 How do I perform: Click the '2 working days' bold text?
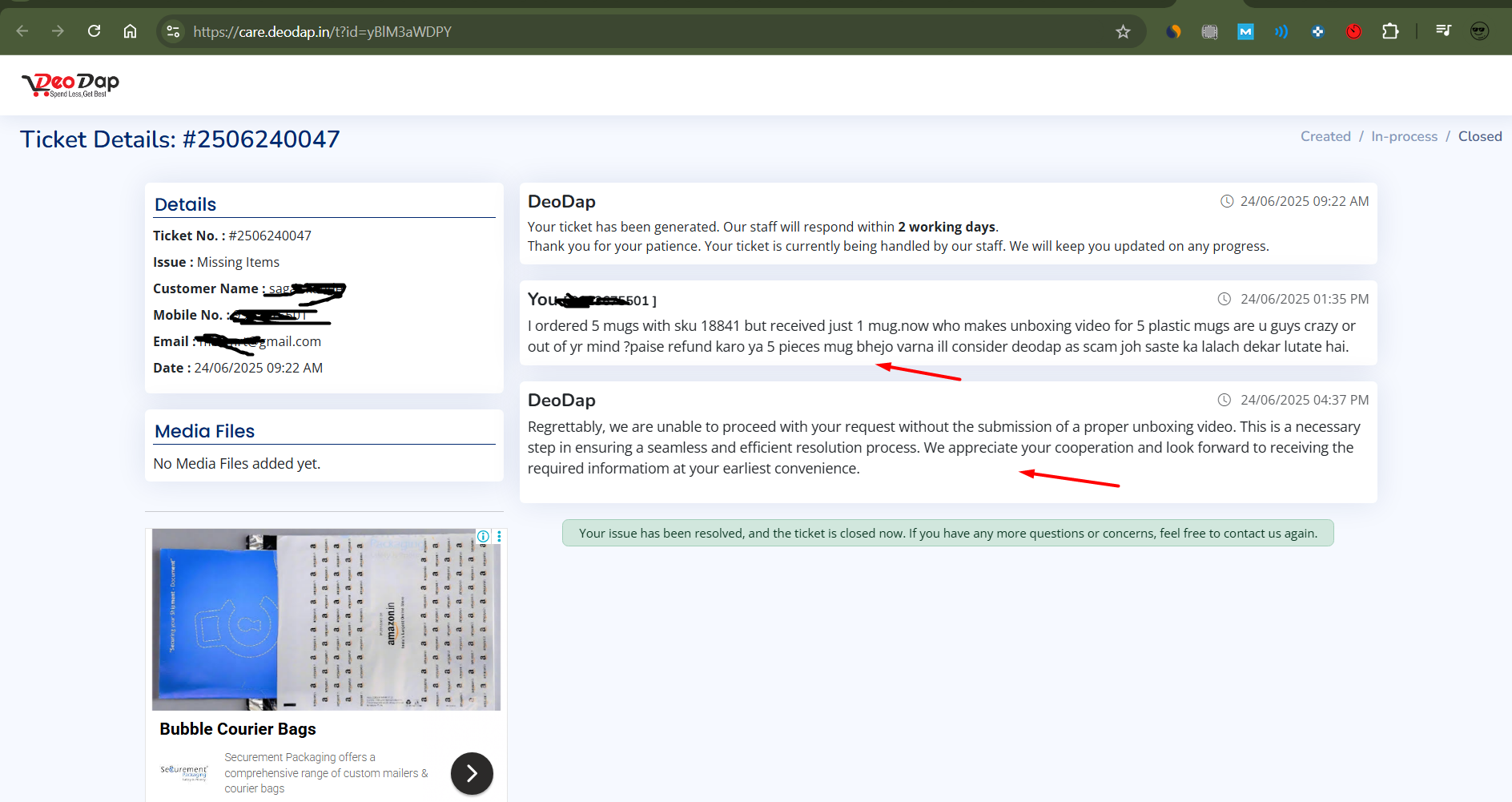[x=947, y=227]
